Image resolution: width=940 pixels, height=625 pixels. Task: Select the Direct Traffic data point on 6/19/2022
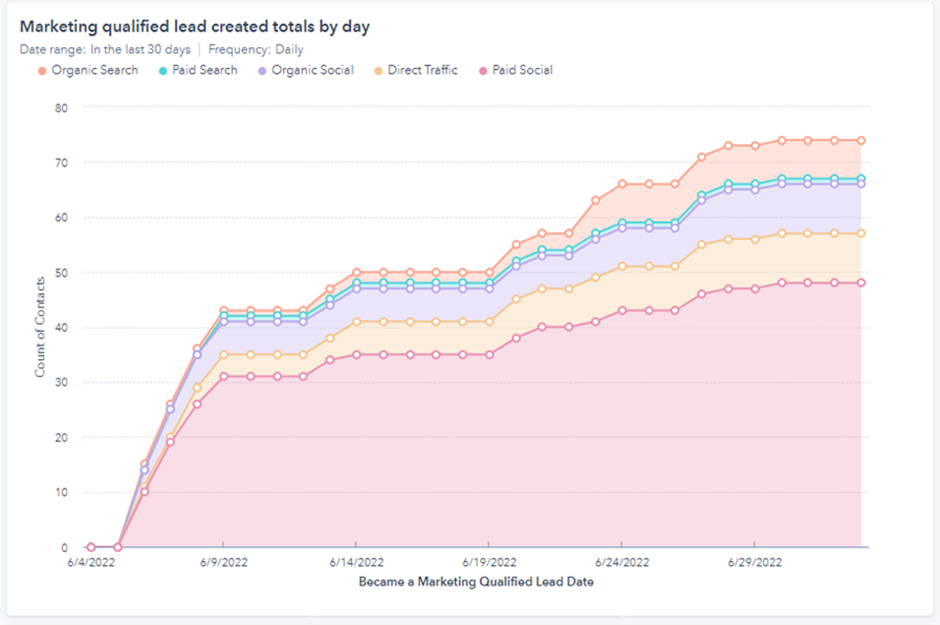click(489, 322)
